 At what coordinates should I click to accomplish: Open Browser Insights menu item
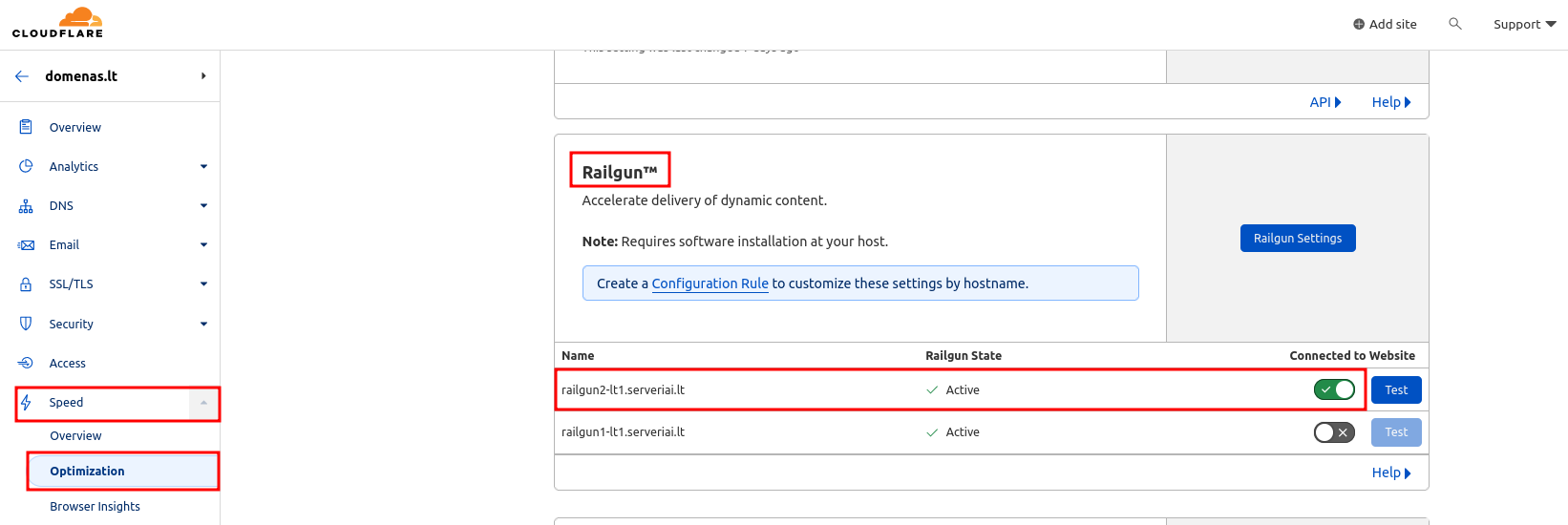click(95, 507)
